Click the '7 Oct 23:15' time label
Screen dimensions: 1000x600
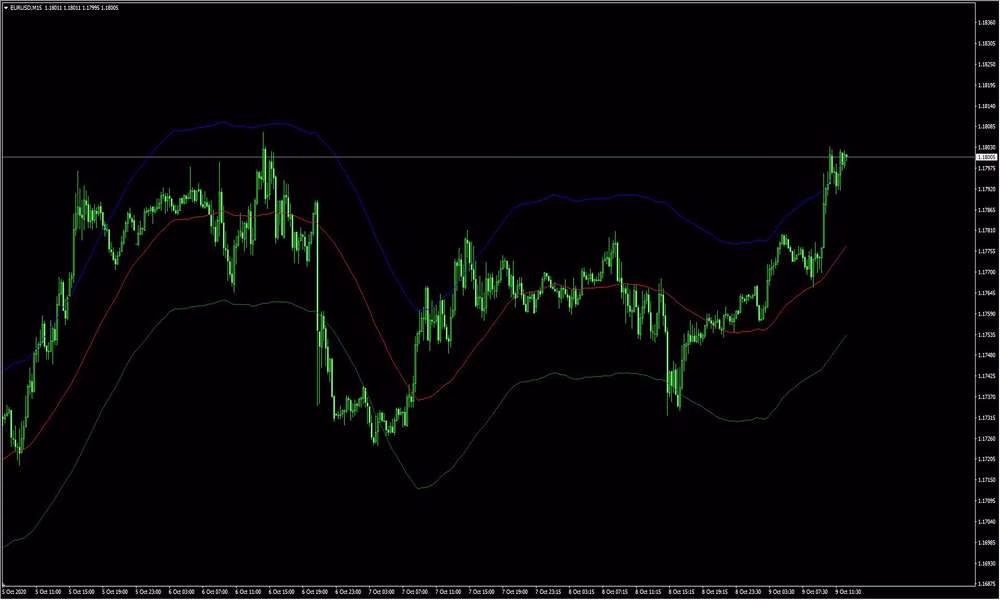pos(548,592)
